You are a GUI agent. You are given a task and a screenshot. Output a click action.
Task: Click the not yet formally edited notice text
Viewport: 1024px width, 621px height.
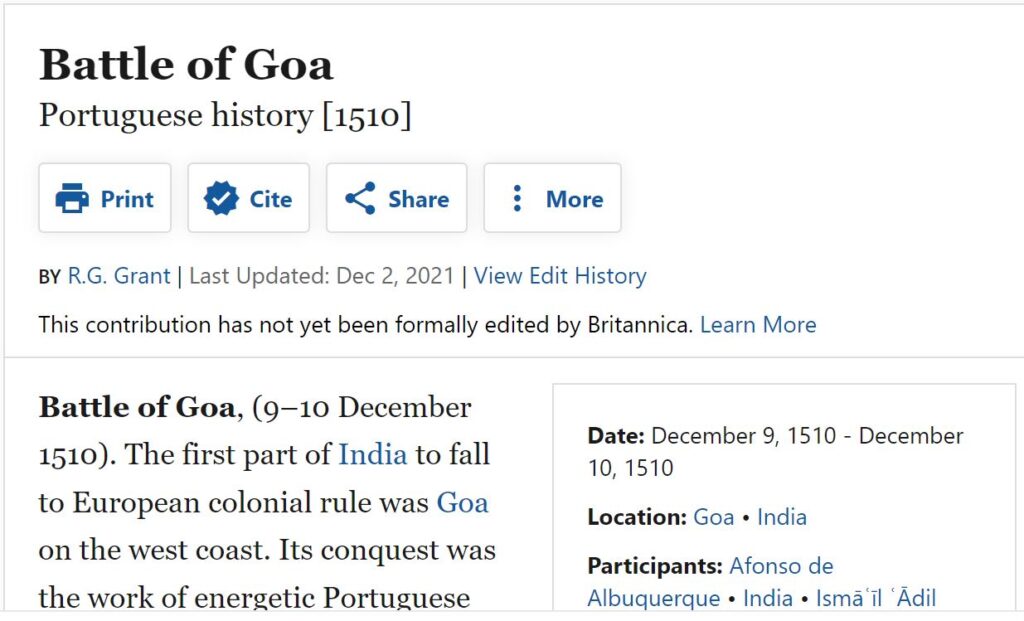point(365,325)
